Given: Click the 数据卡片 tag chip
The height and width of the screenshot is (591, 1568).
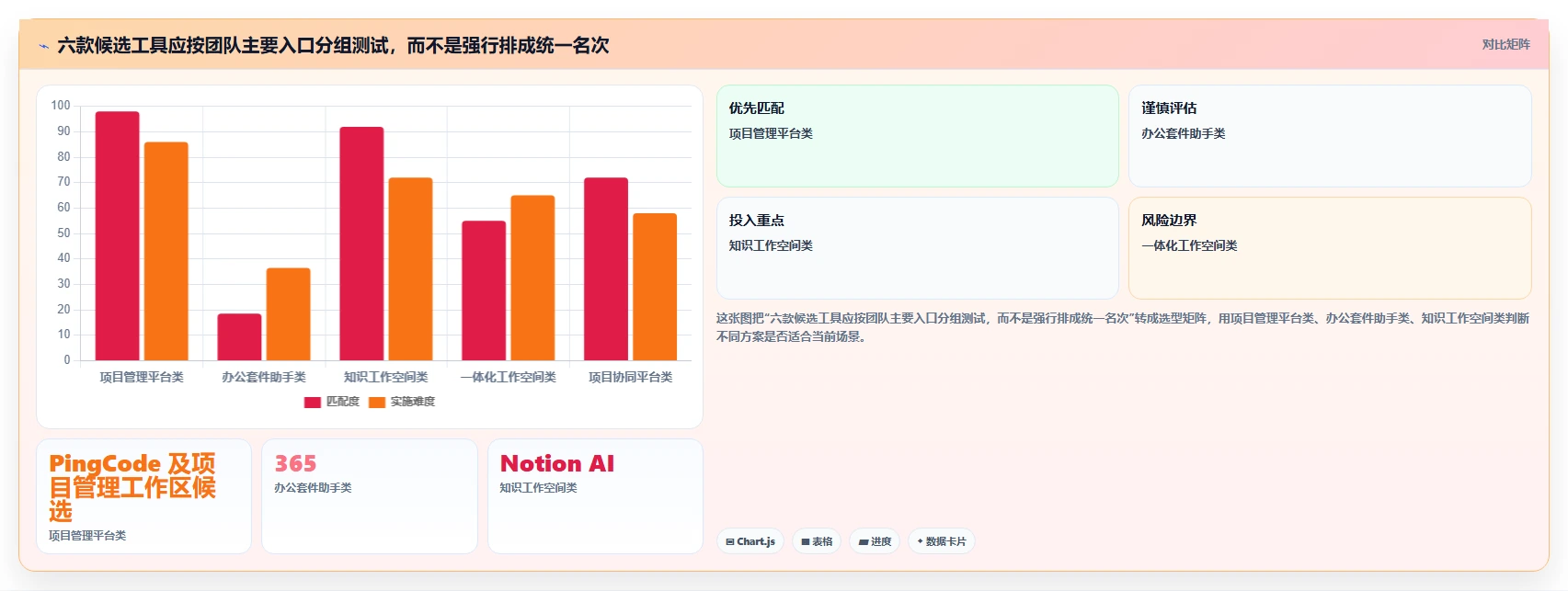Looking at the screenshot, I should [x=942, y=541].
